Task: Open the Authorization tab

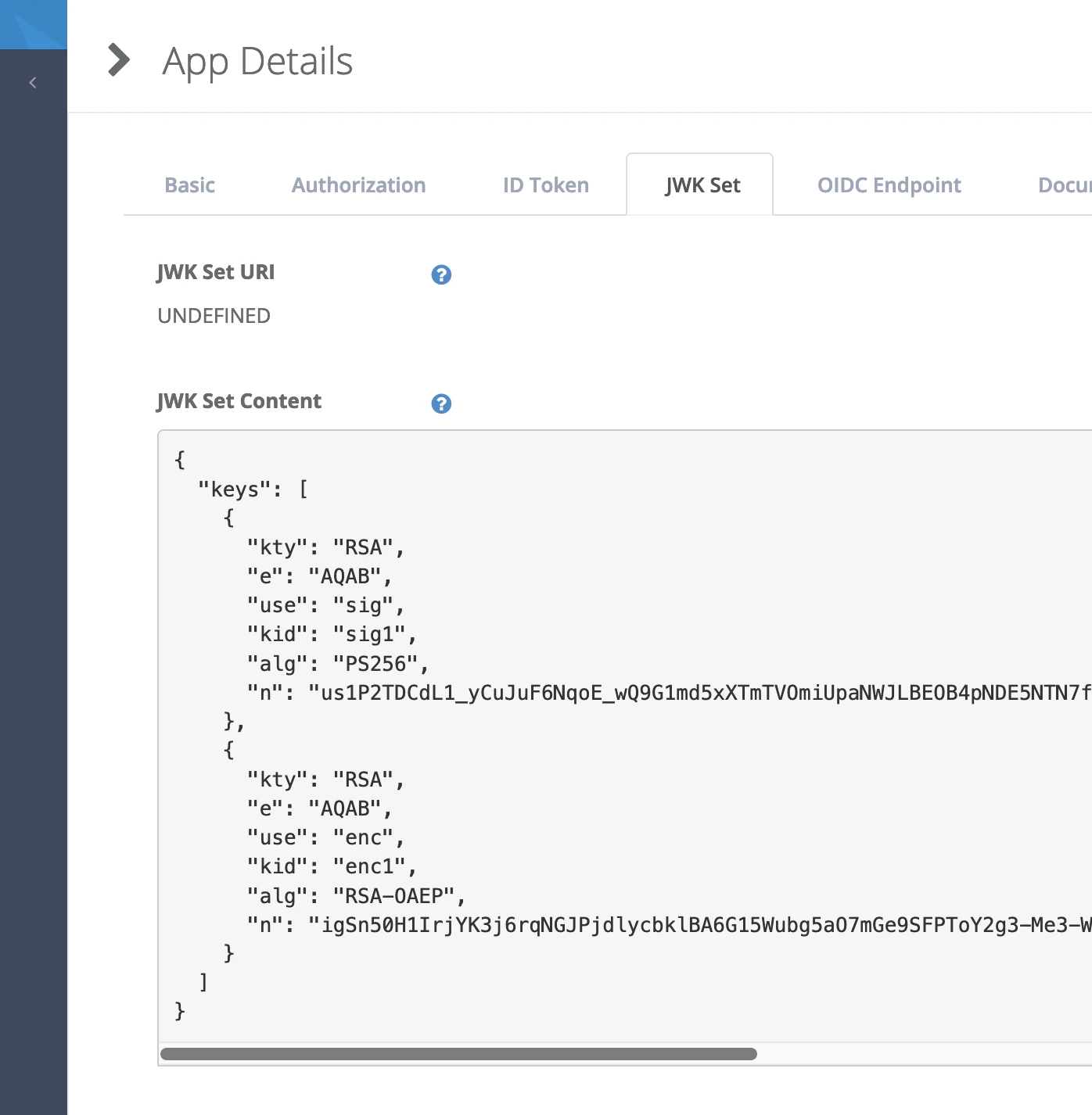Action: (358, 185)
